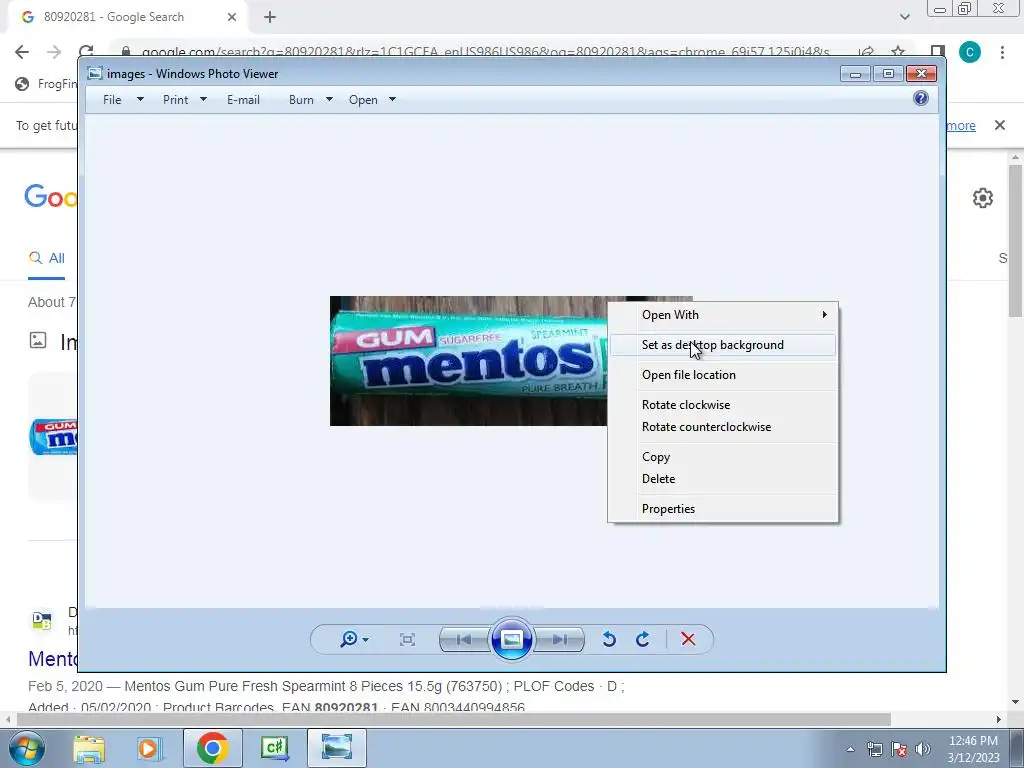Expand the Open dropdown arrow
The image size is (1024, 768).
point(392,99)
